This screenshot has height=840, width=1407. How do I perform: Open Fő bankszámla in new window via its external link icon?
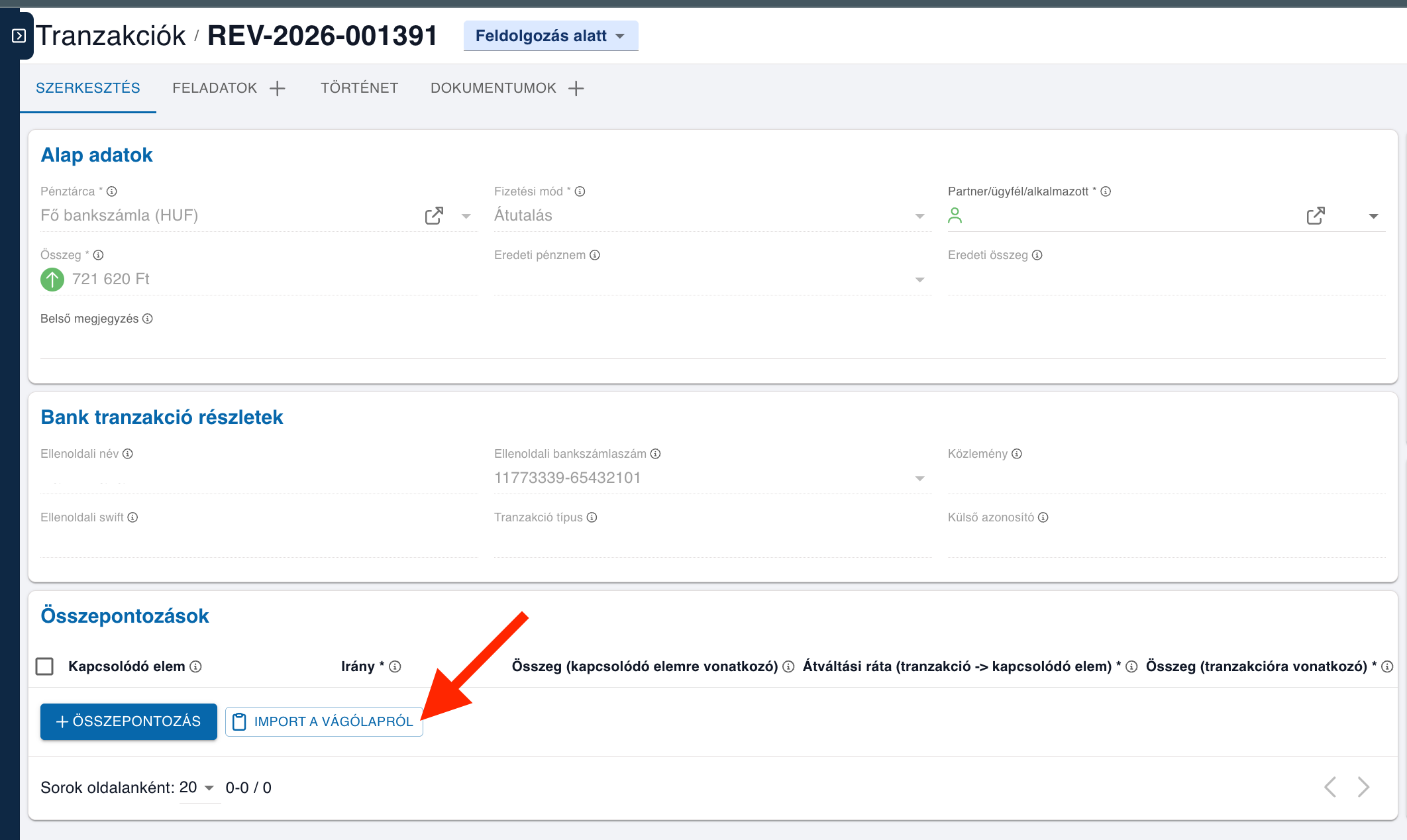(x=434, y=216)
